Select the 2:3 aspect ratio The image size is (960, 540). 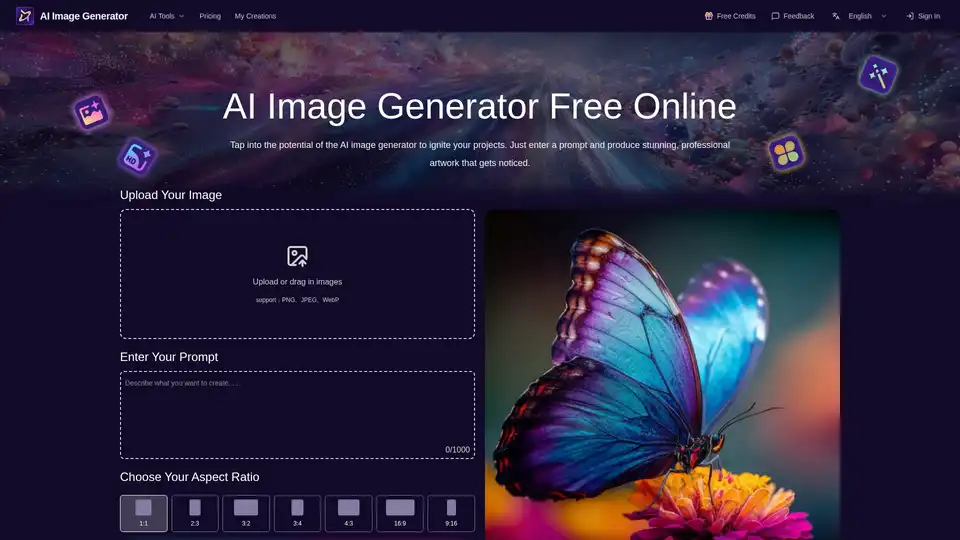pos(195,513)
